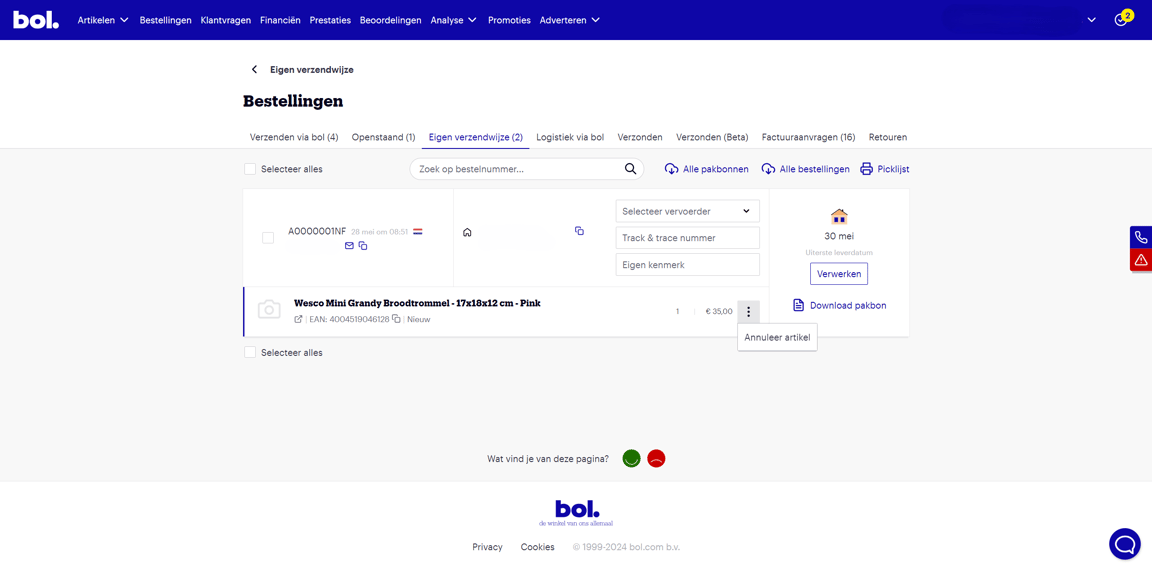The image size is (1152, 570).
Task: Click the delivery date 30 mei
Action: tap(839, 237)
